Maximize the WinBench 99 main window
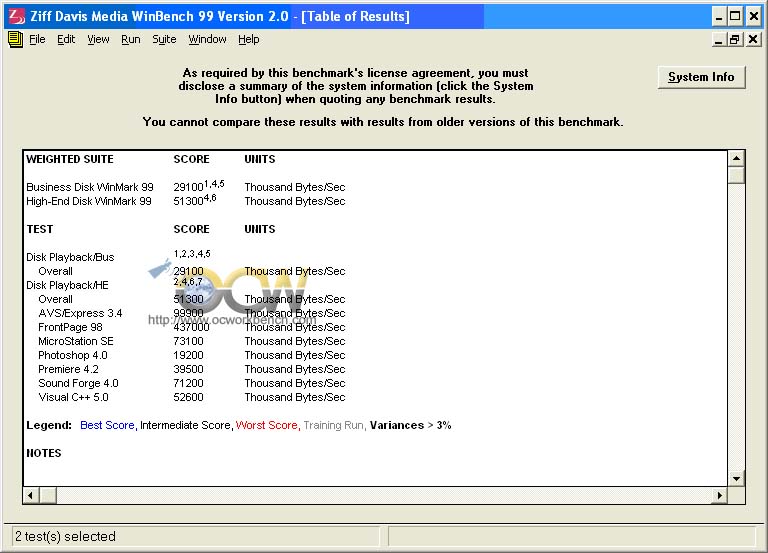The image size is (768, 553). [x=735, y=17]
